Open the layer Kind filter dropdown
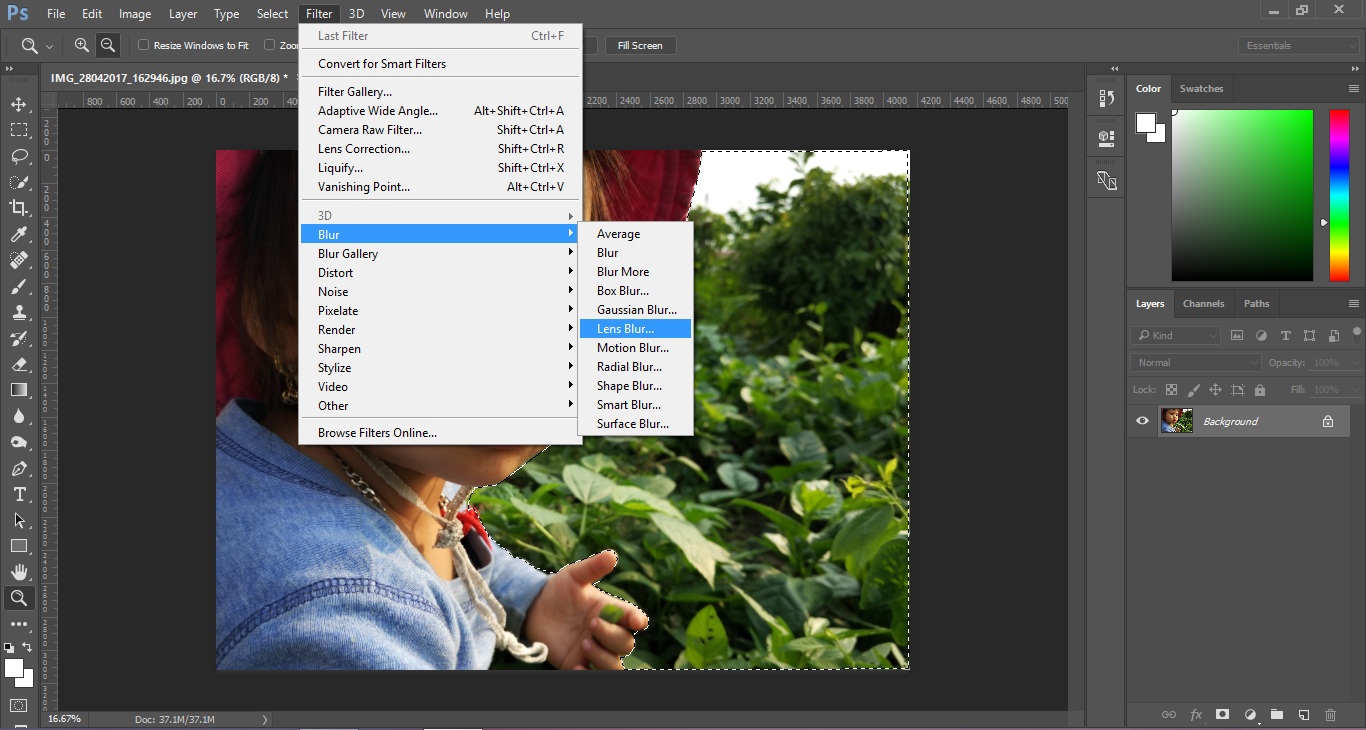The width and height of the screenshot is (1366, 730). tap(1176, 336)
